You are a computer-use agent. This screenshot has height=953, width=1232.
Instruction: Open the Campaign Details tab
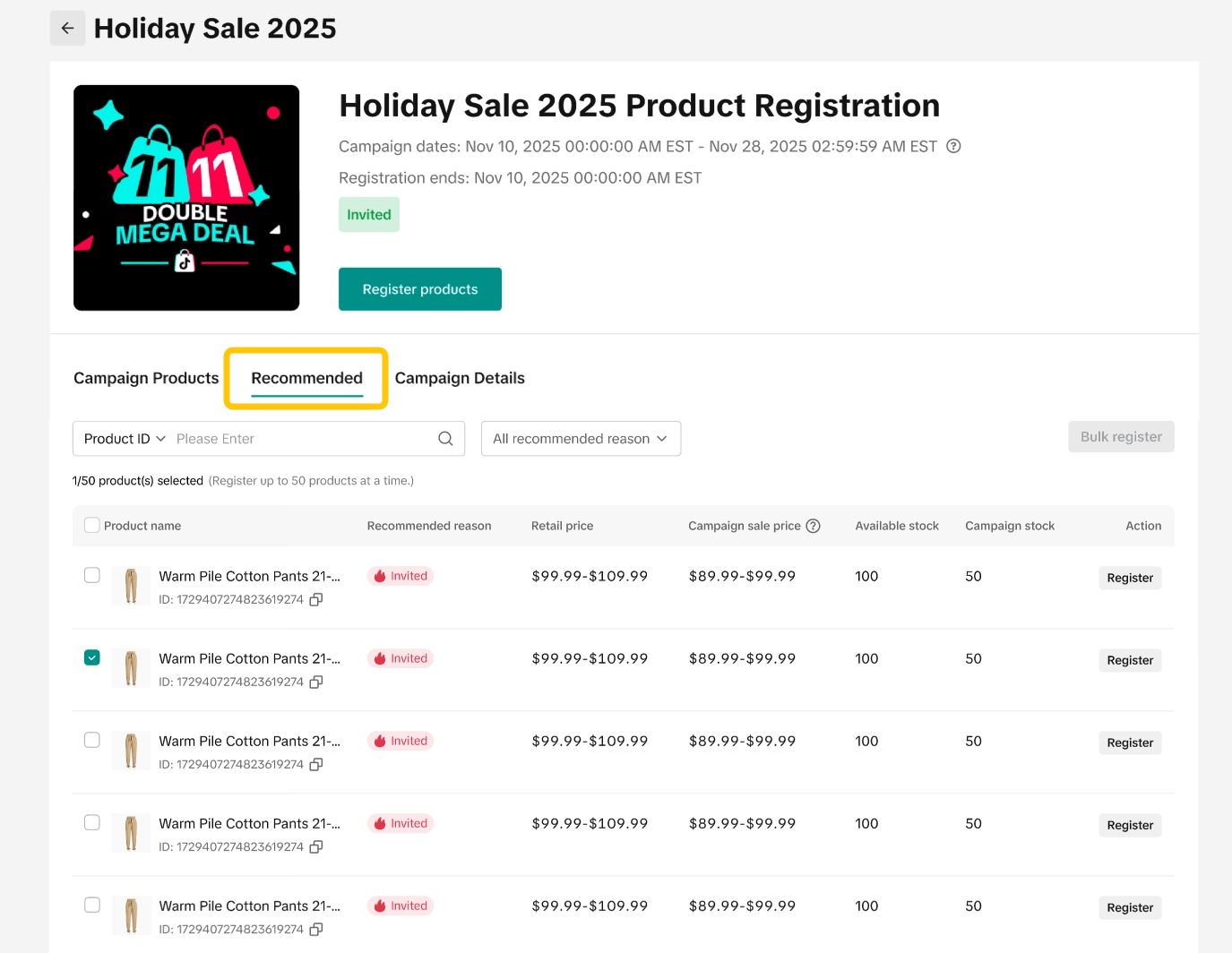coord(460,378)
